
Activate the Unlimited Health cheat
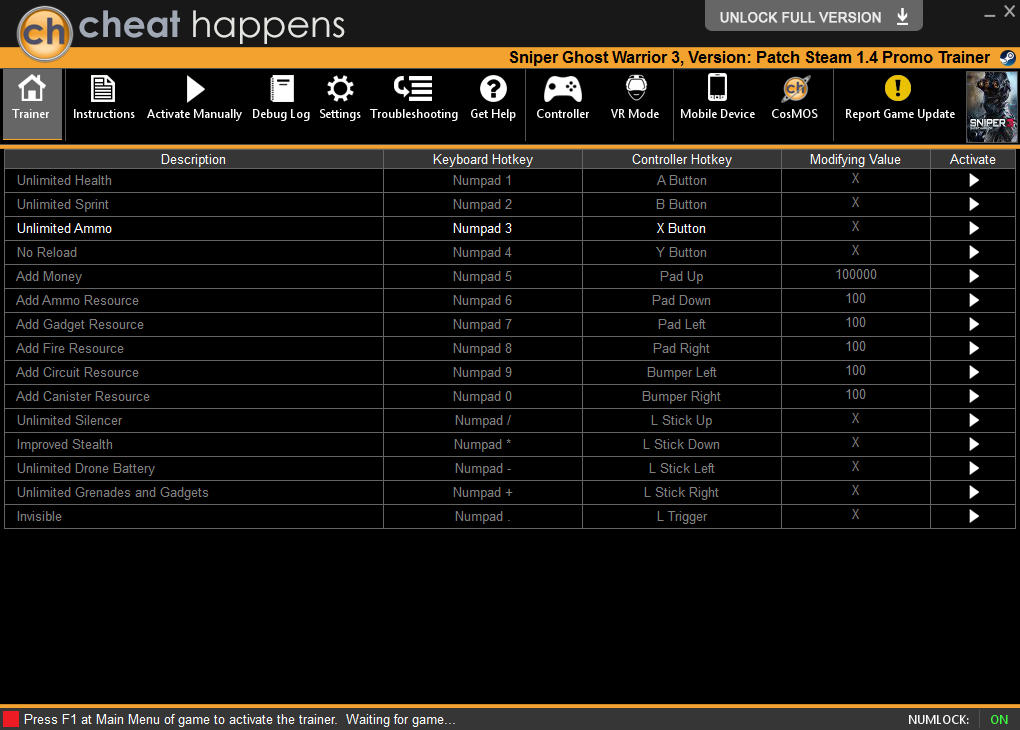coord(973,181)
